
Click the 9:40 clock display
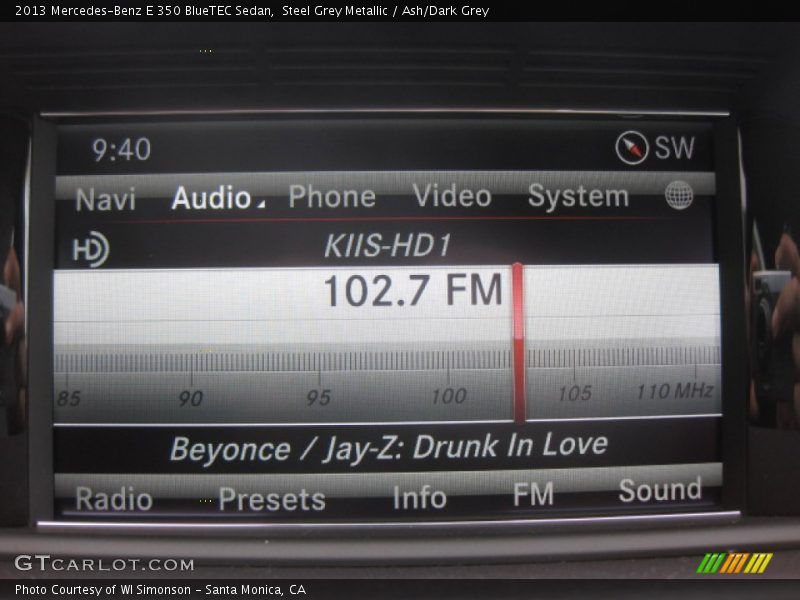pos(121,149)
